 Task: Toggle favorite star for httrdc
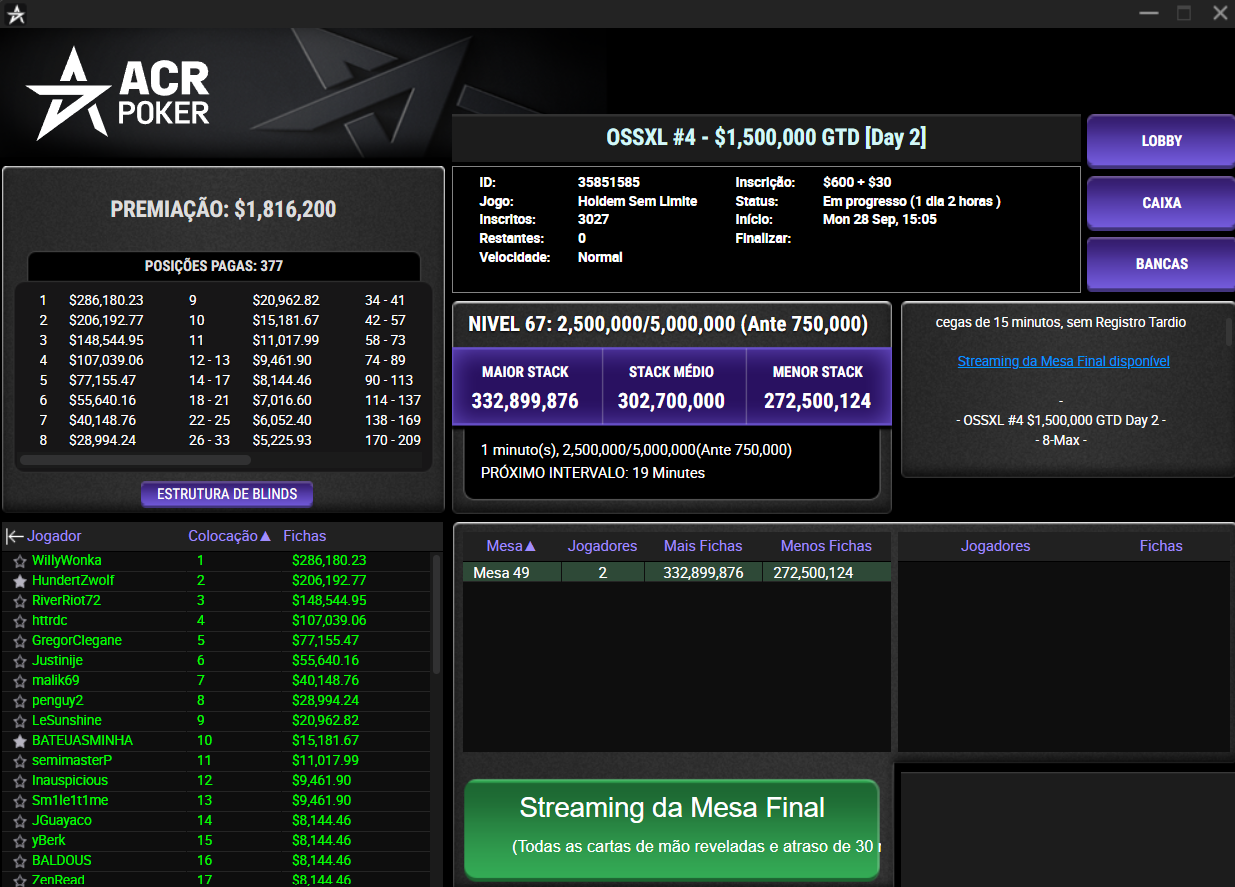click(x=19, y=621)
